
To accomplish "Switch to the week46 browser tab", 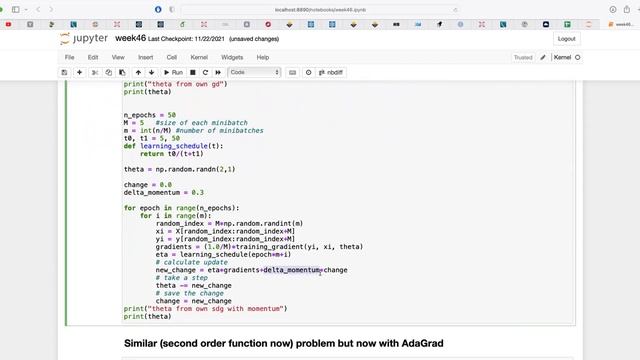I will (621, 24).
